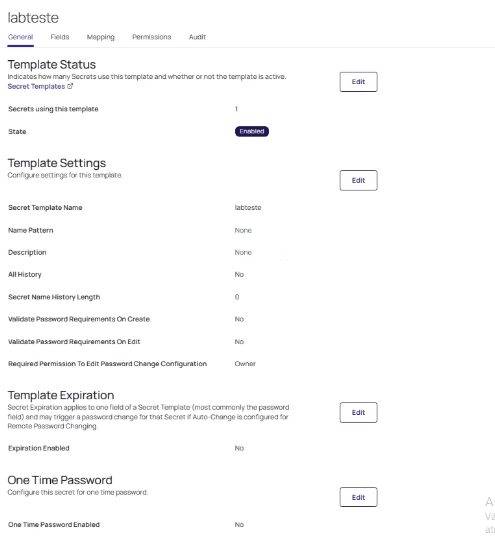
Task: Edit the Template Settings section
Action: pyautogui.click(x=358, y=180)
